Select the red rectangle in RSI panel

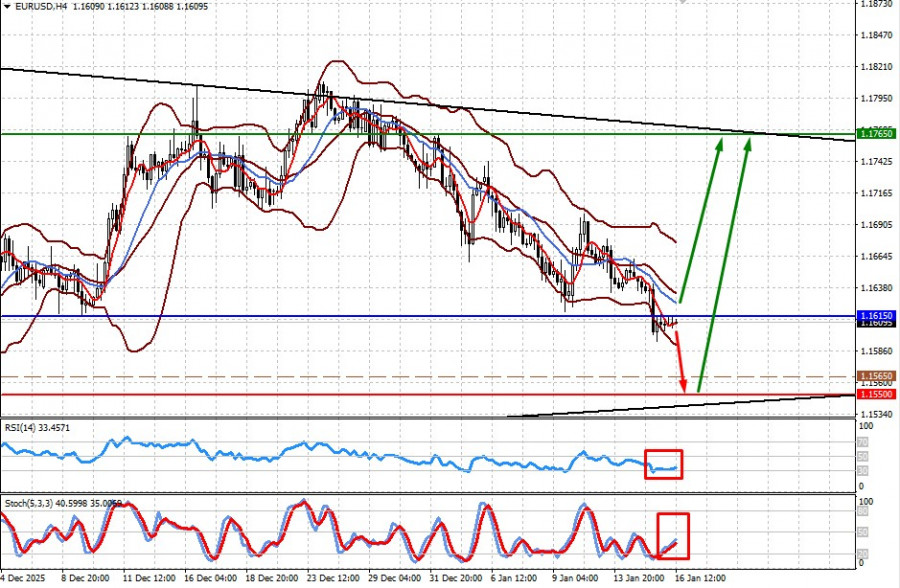tap(663, 462)
